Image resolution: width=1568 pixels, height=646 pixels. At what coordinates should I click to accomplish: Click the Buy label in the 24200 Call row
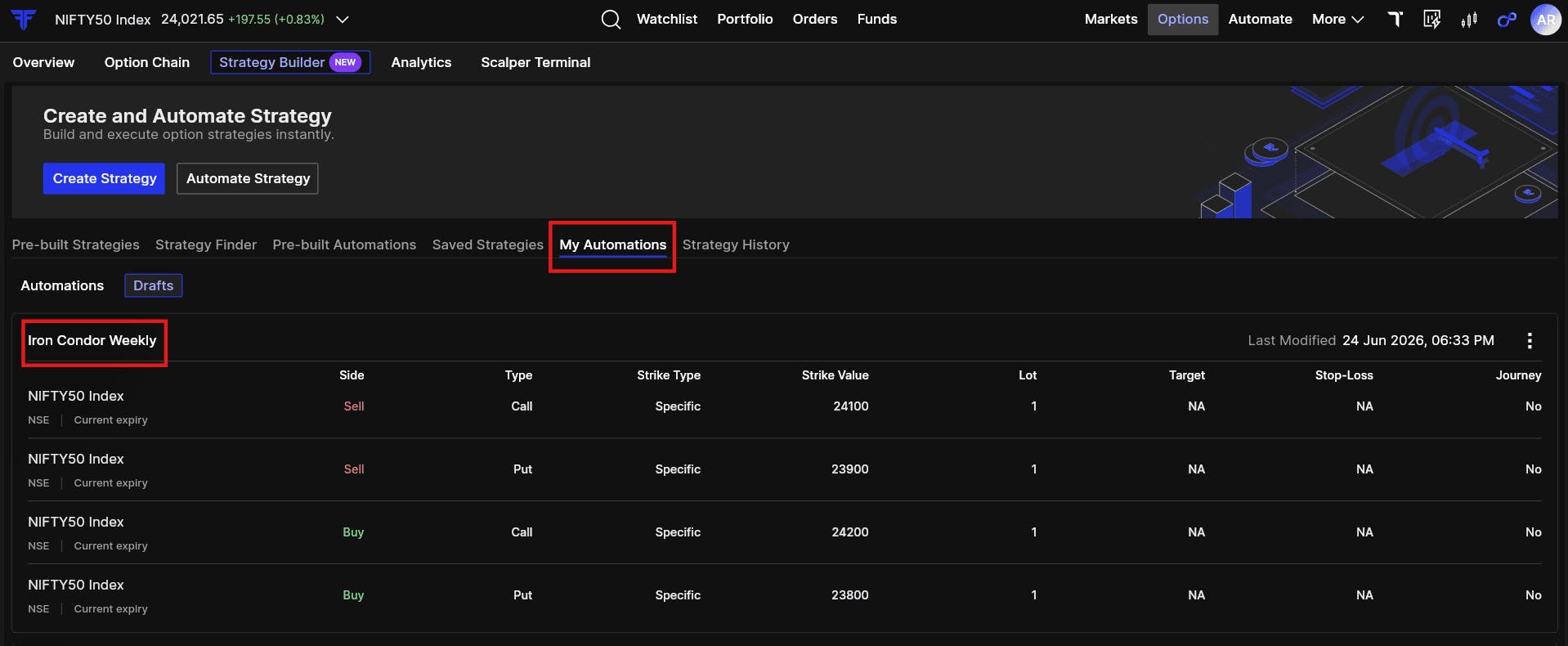(353, 532)
